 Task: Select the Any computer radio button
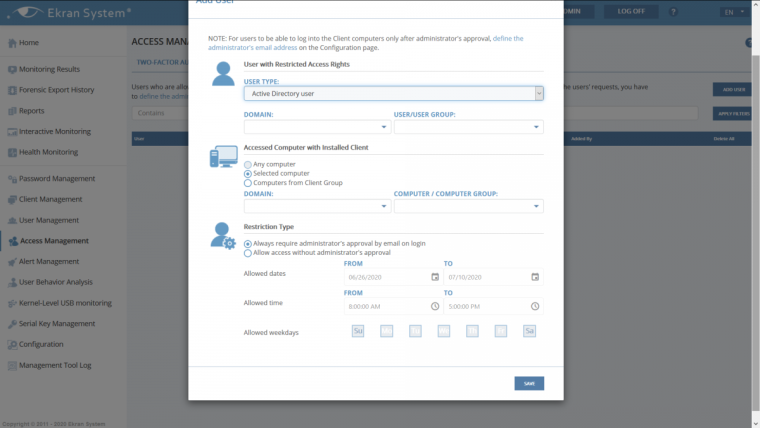click(x=247, y=164)
